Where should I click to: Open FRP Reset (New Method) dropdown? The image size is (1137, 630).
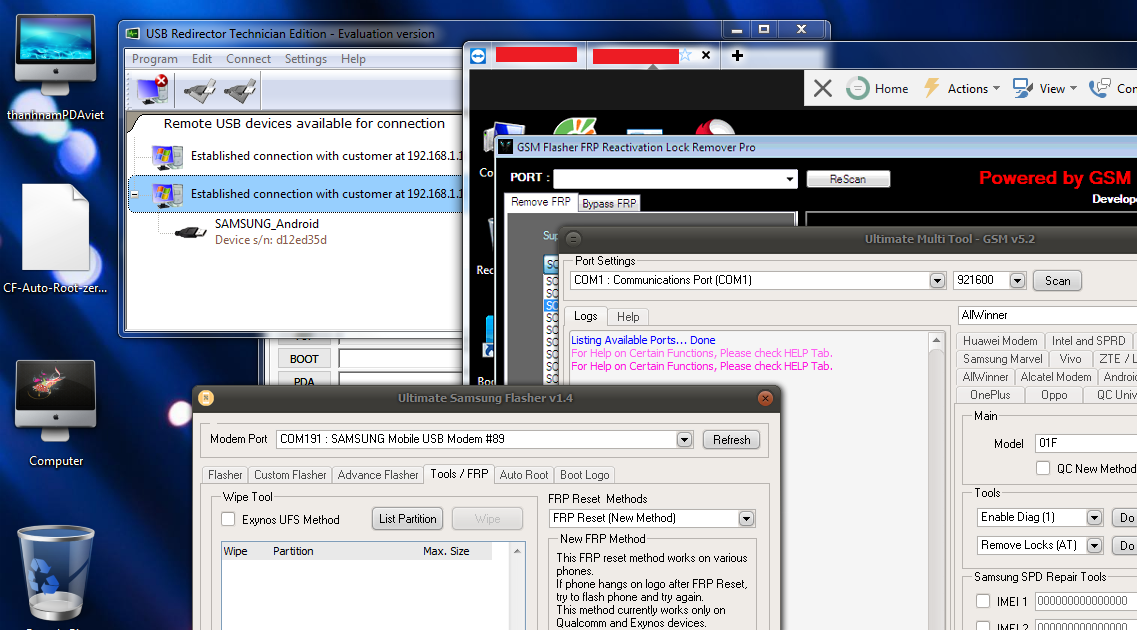coord(746,518)
